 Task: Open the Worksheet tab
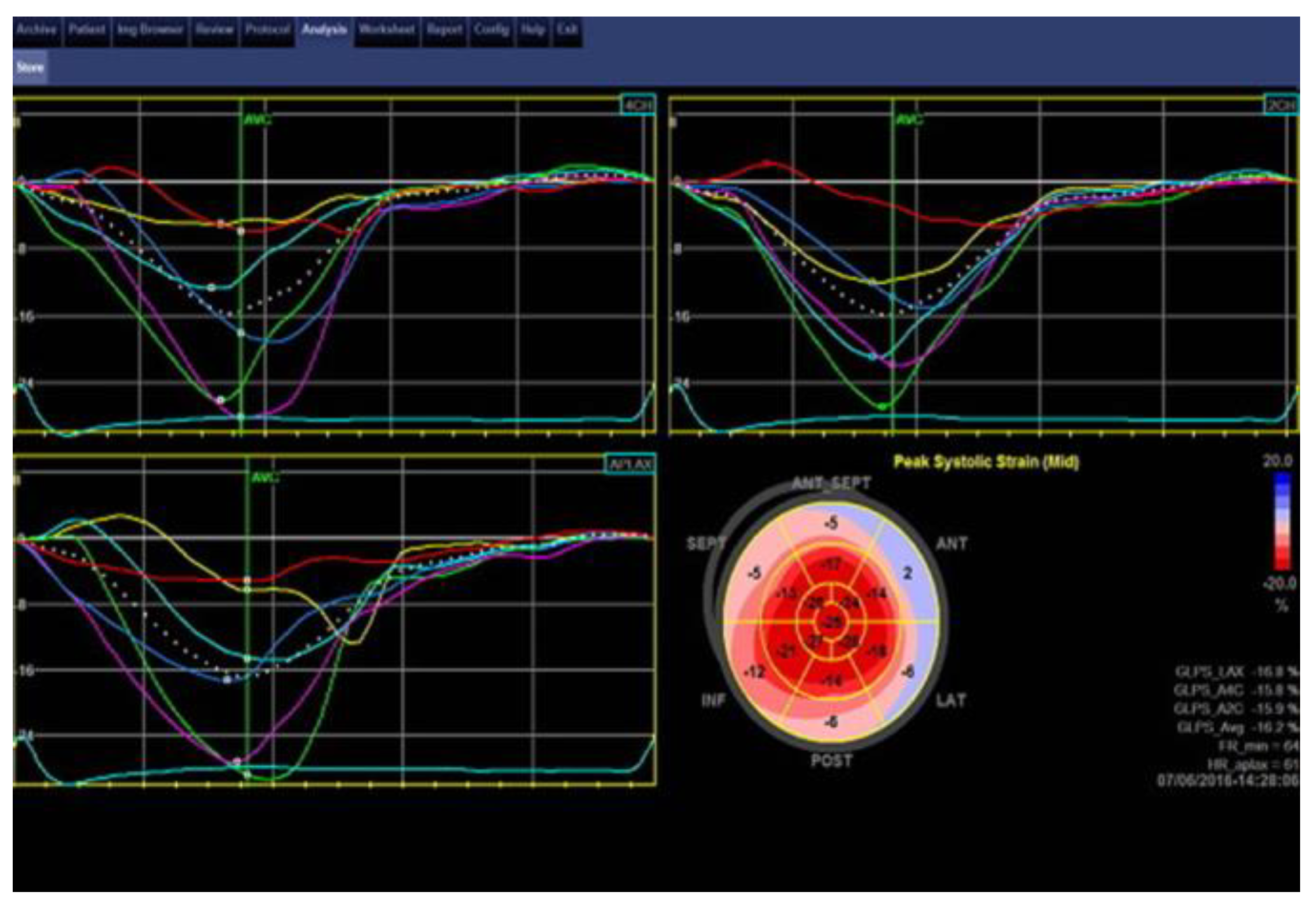[x=386, y=30]
